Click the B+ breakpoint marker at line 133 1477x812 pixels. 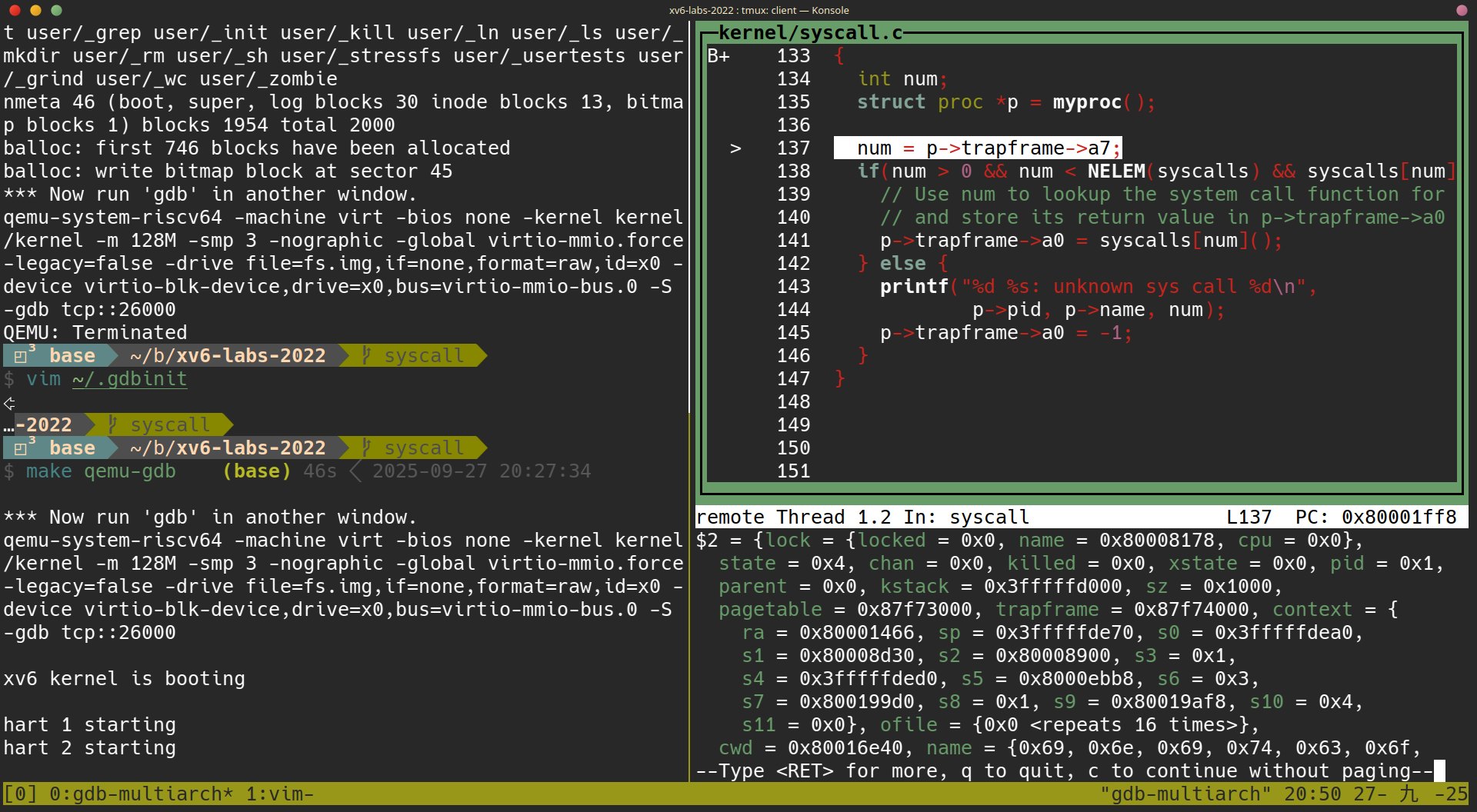click(x=718, y=56)
